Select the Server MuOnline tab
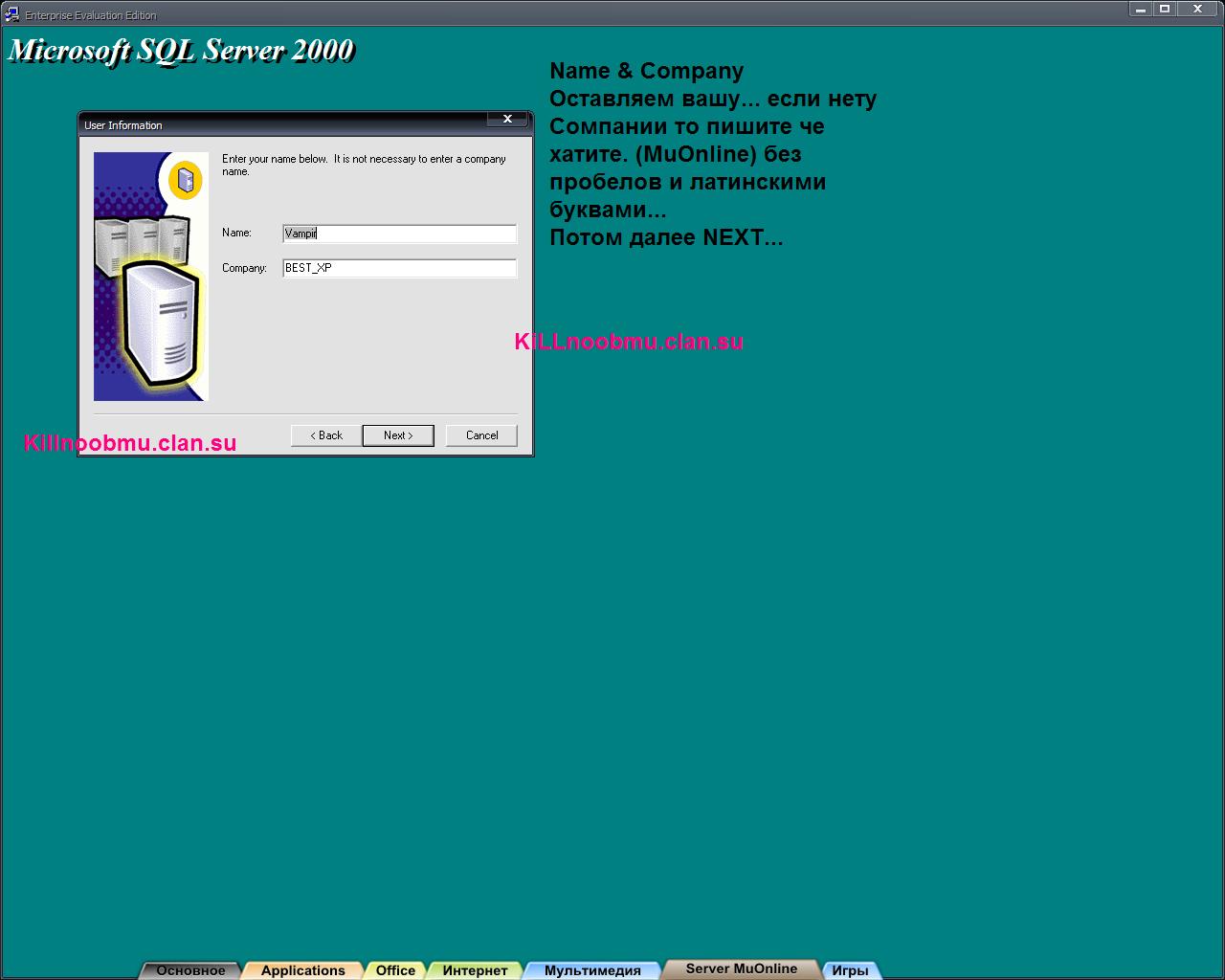This screenshot has height=980, width=1225. 741,969
